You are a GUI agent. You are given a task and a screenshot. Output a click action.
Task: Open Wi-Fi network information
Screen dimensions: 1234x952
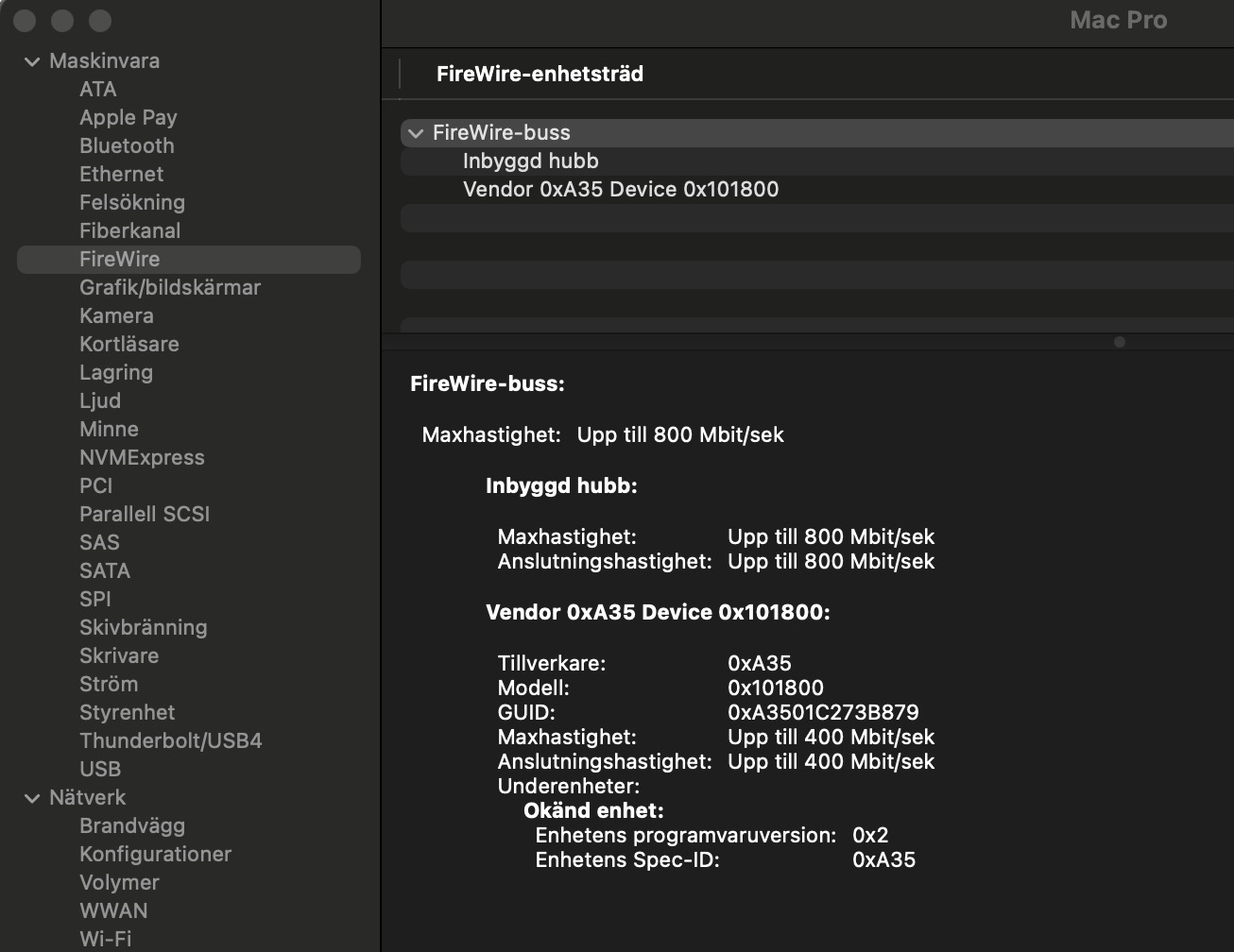tap(106, 939)
